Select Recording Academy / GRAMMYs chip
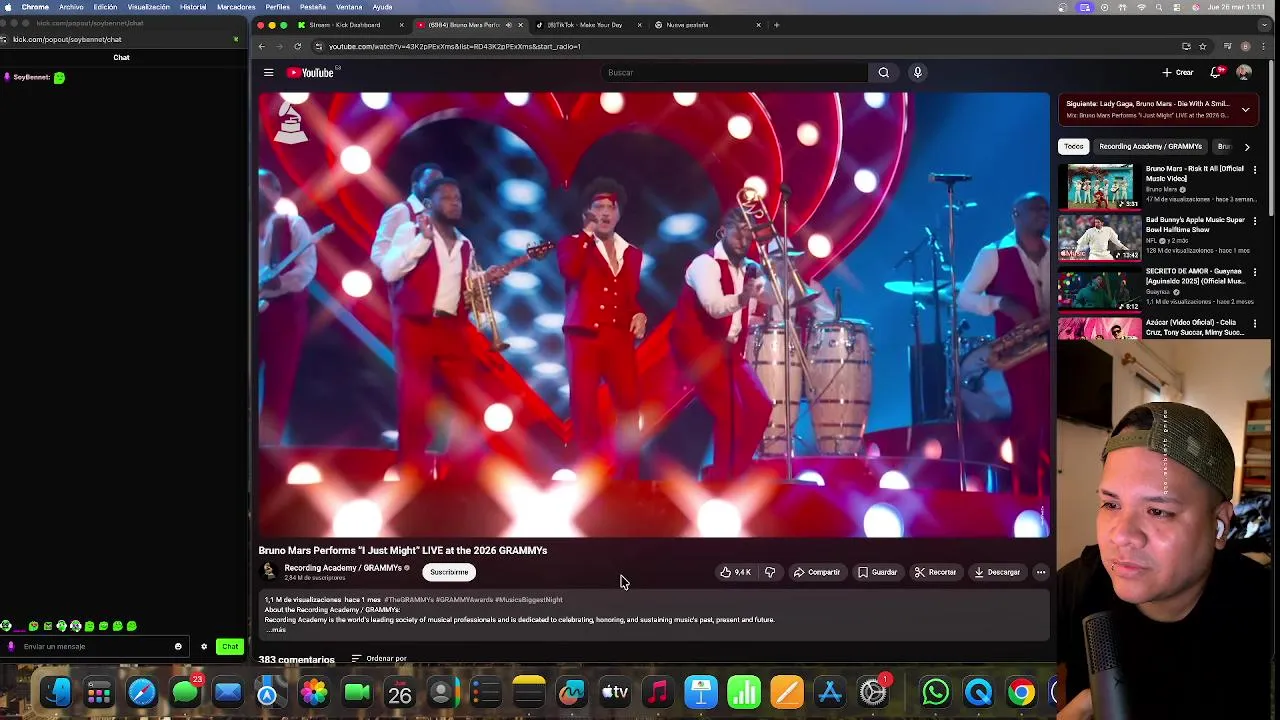This screenshot has width=1280, height=720. (1150, 146)
